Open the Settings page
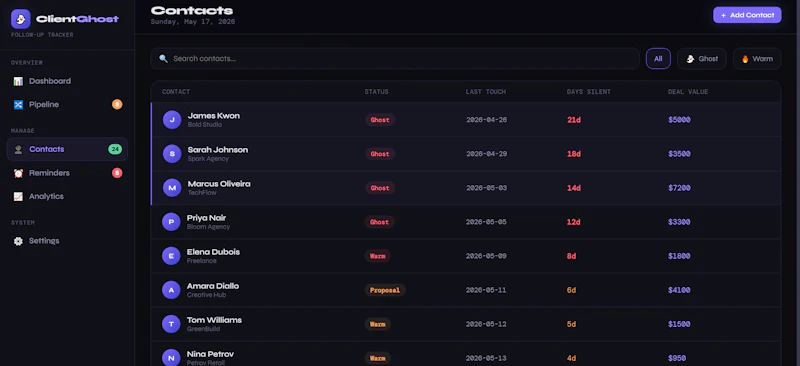 67,241
